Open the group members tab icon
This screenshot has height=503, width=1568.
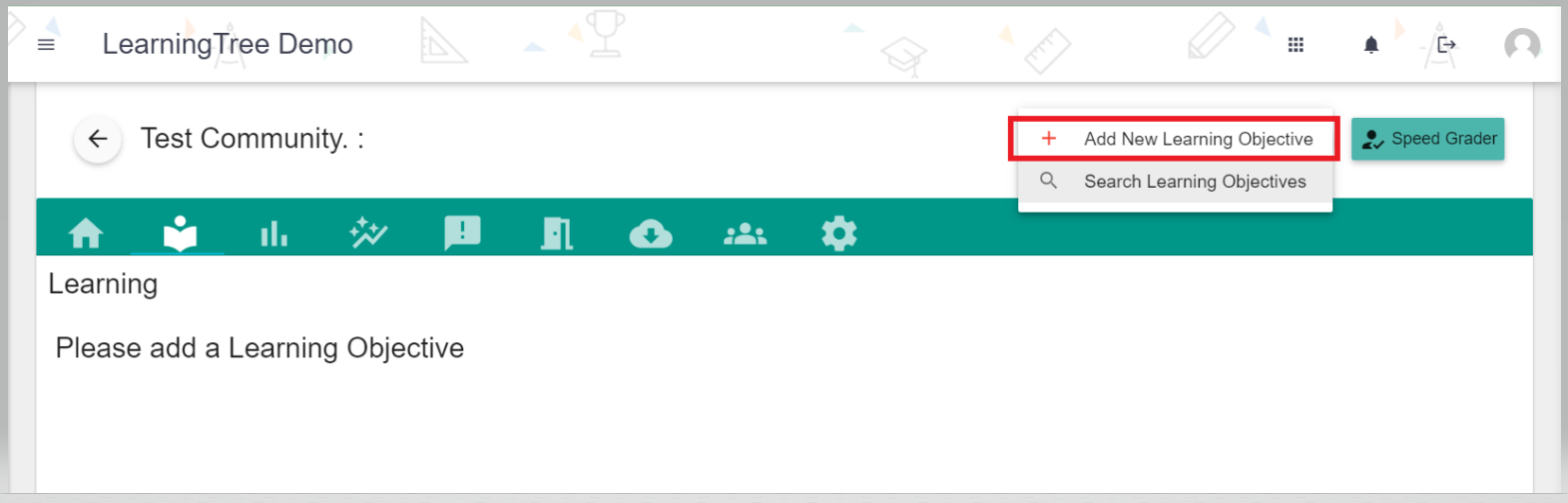coord(745,234)
